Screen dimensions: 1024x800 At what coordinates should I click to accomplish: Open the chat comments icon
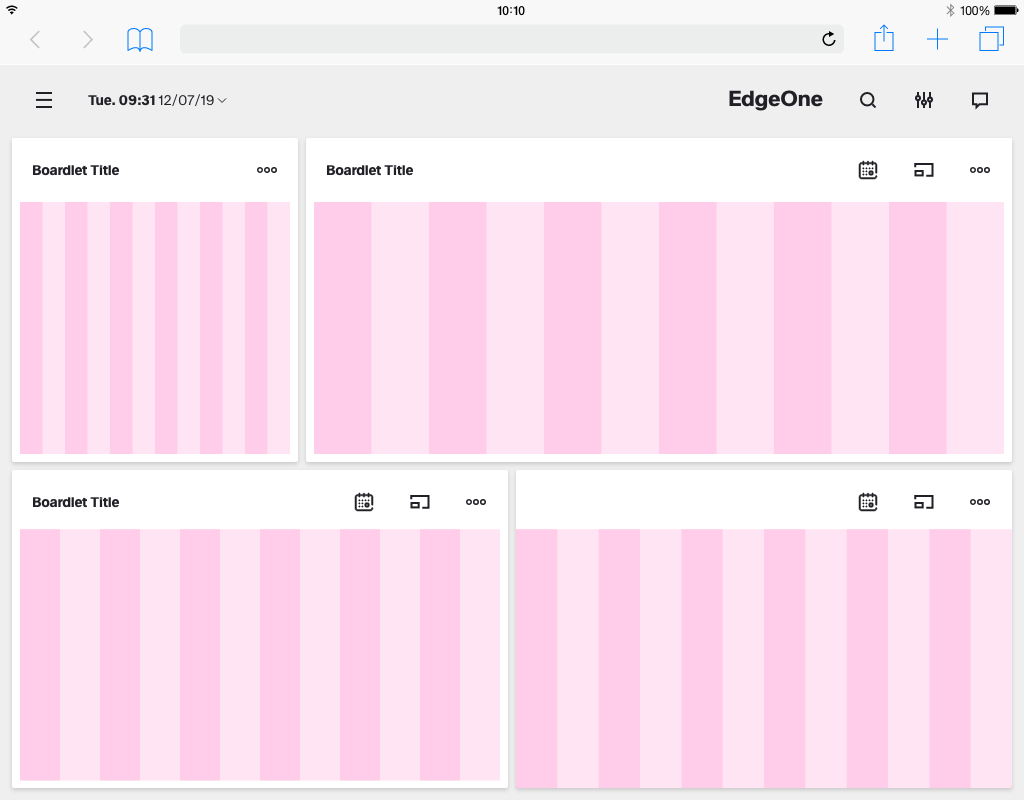click(980, 100)
